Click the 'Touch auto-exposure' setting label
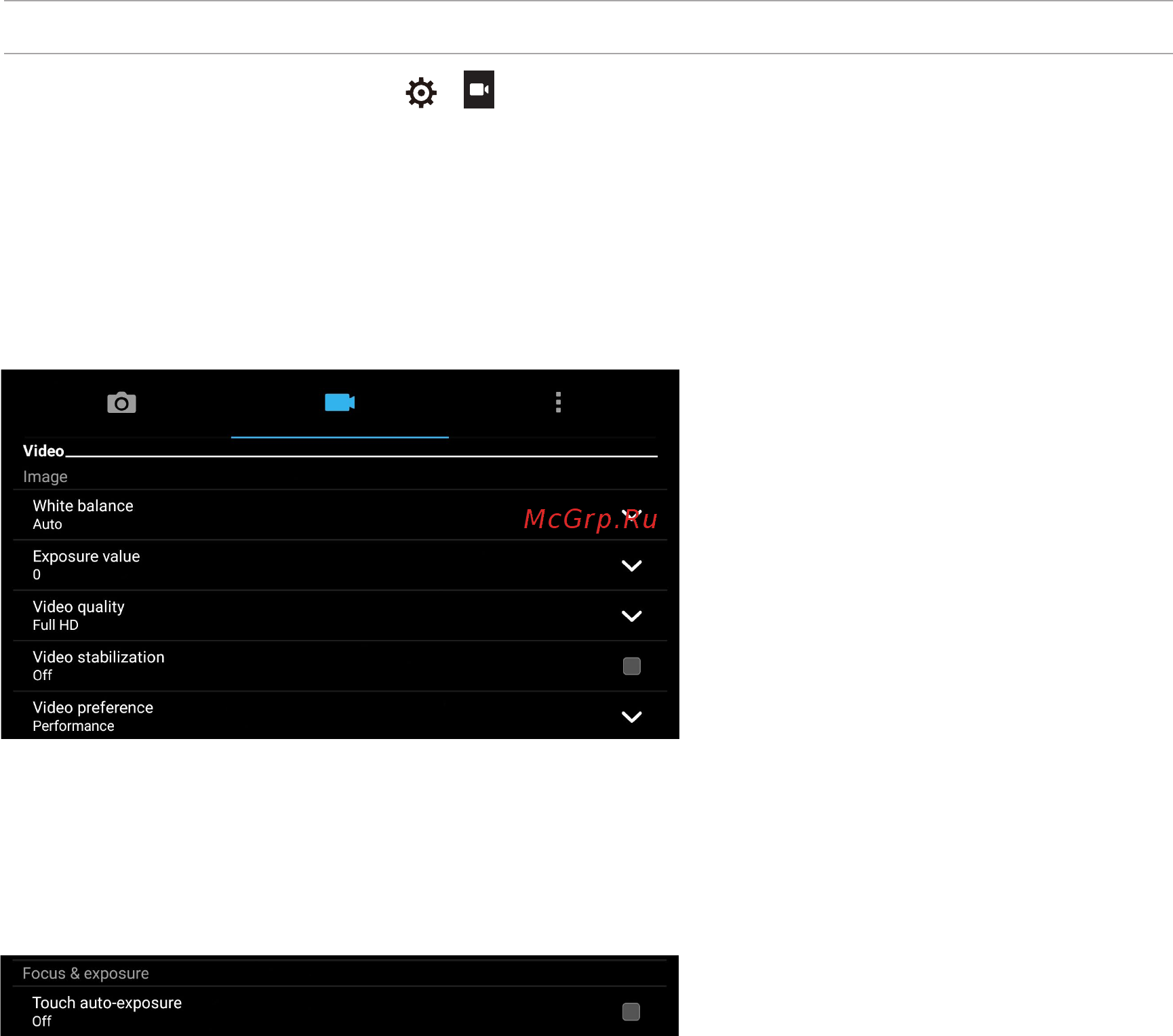1173x1036 pixels. pos(107,1003)
